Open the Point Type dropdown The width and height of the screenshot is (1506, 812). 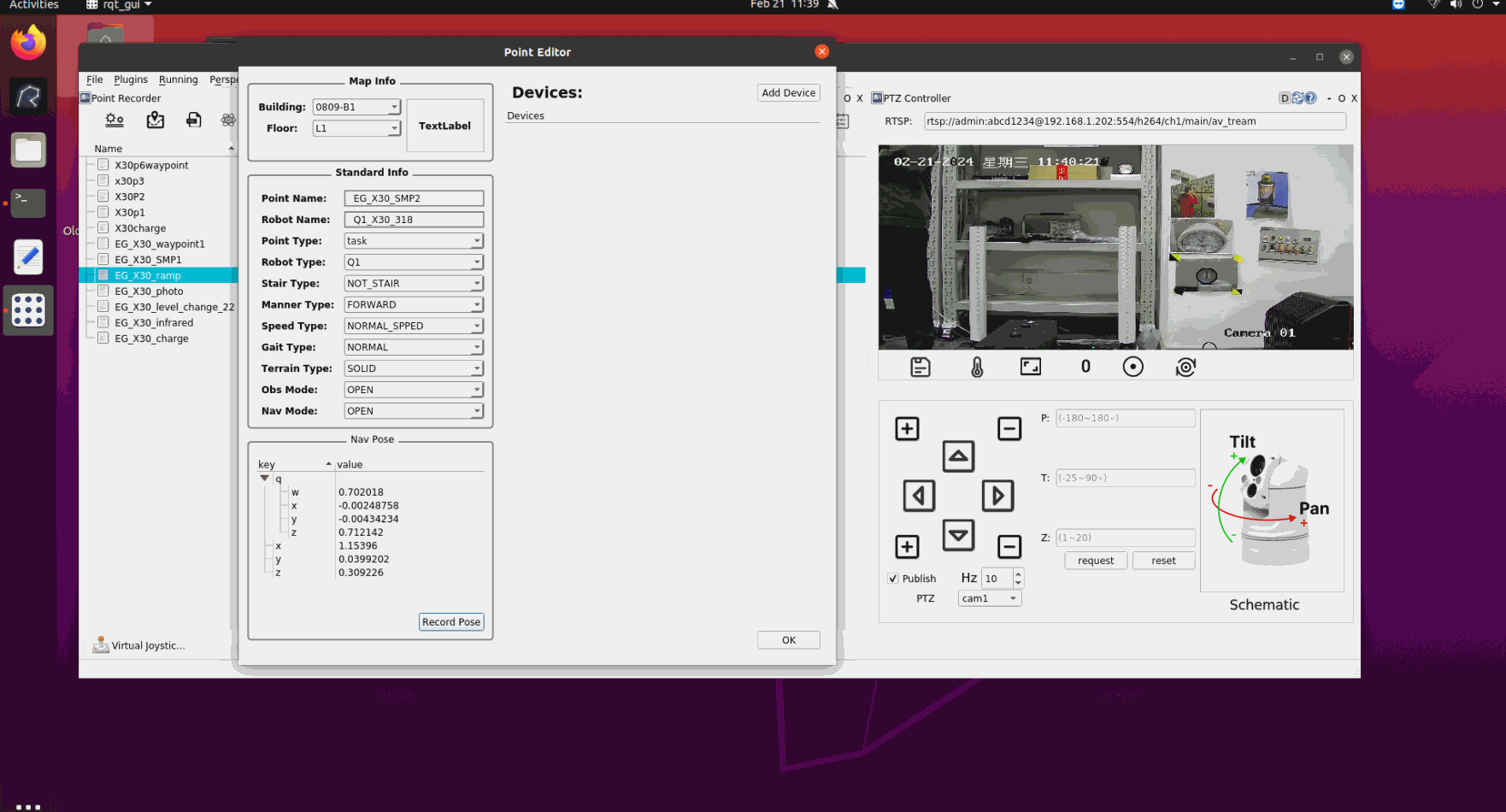(x=414, y=241)
